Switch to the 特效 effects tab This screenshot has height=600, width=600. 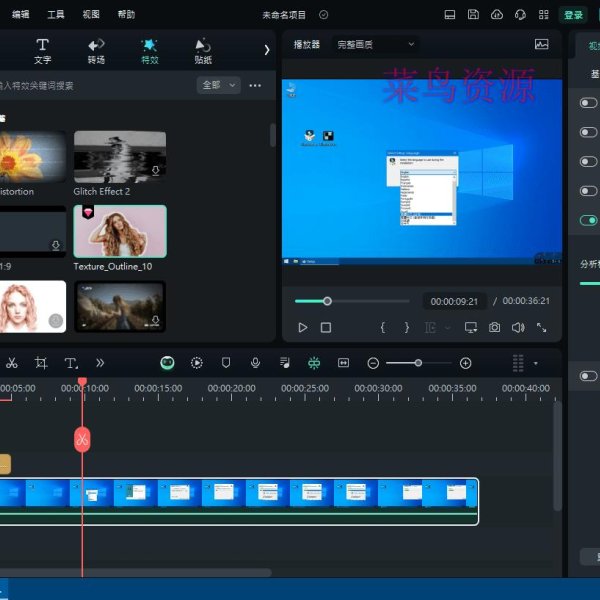[149, 50]
